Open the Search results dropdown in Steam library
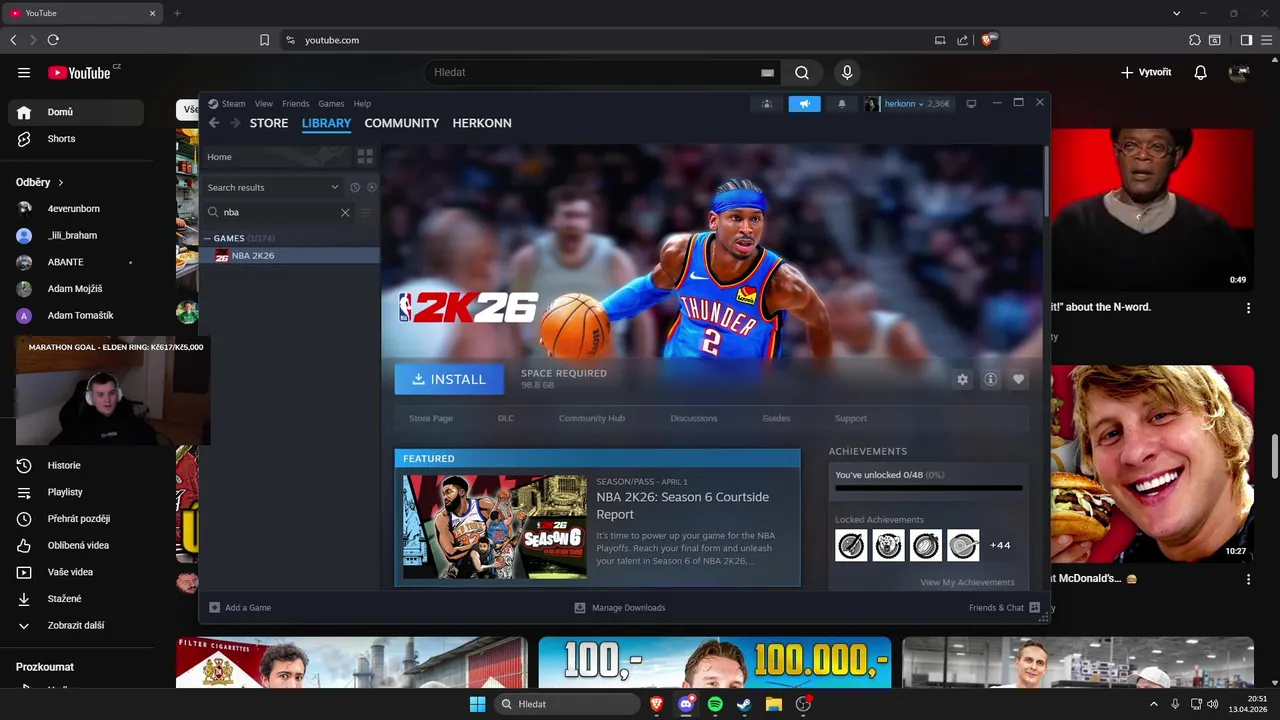Screen dimensions: 1280x720 273,187
